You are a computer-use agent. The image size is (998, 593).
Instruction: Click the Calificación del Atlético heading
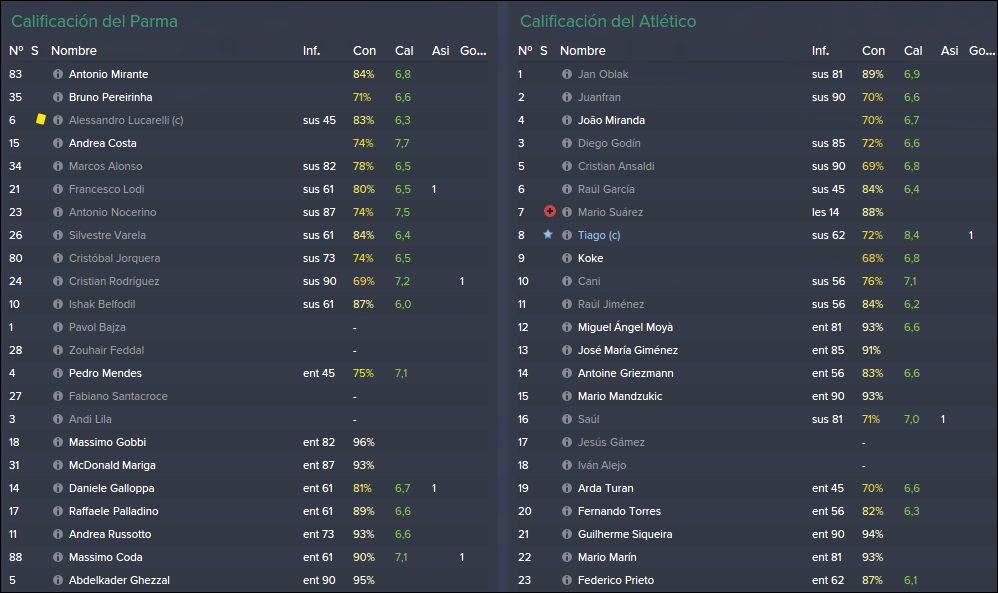608,21
